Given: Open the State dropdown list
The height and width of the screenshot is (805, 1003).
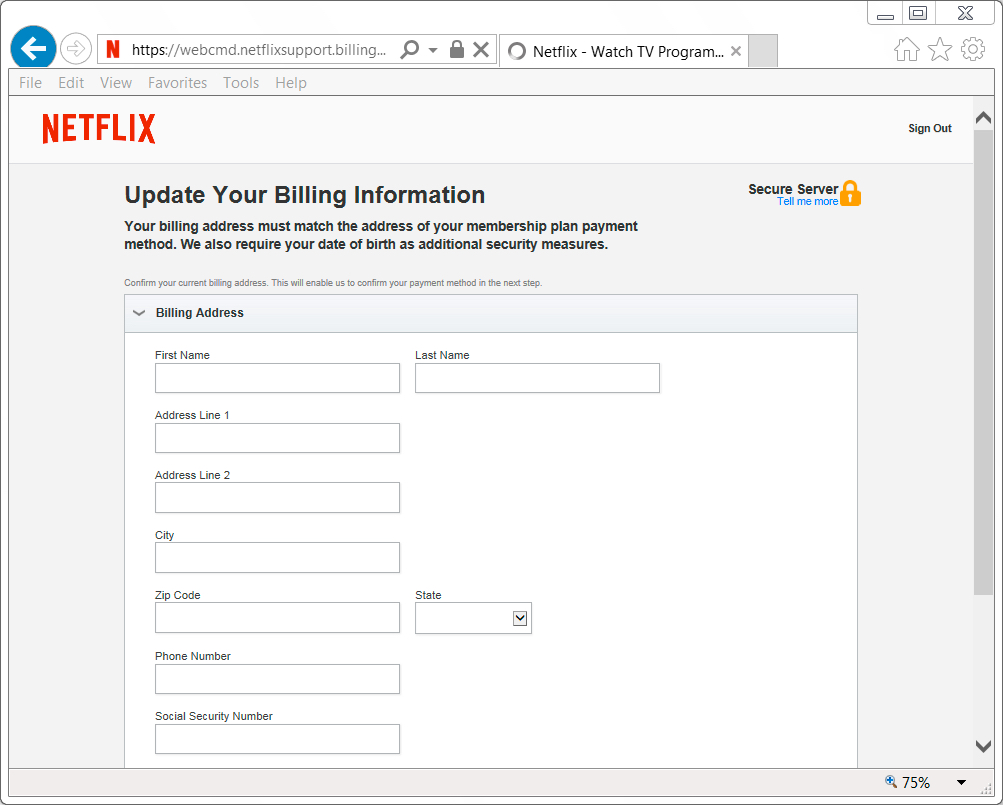Looking at the screenshot, I should click(473, 618).
